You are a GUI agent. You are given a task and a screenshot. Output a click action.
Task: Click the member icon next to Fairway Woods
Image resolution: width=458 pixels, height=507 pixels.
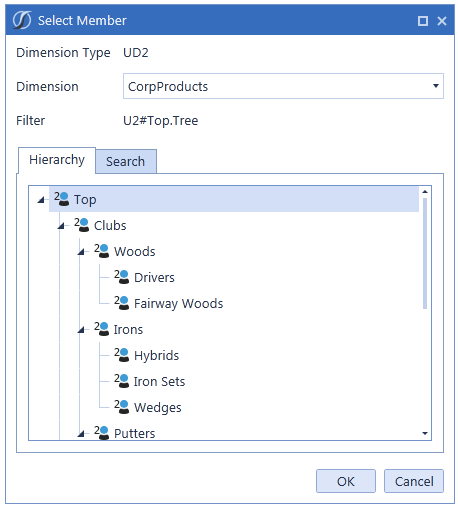pyautogui.click(x=122, y=303)
